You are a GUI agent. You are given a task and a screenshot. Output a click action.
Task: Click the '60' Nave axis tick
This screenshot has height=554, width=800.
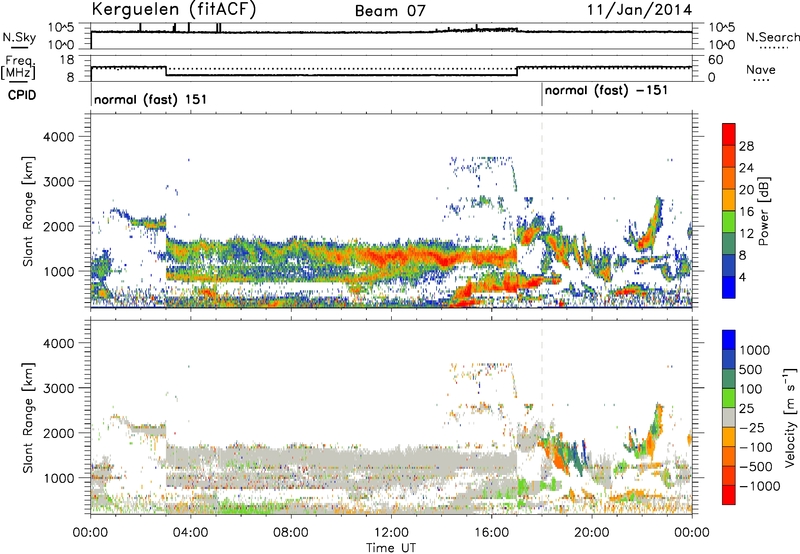pyautogui.click(x=715, y=60)
